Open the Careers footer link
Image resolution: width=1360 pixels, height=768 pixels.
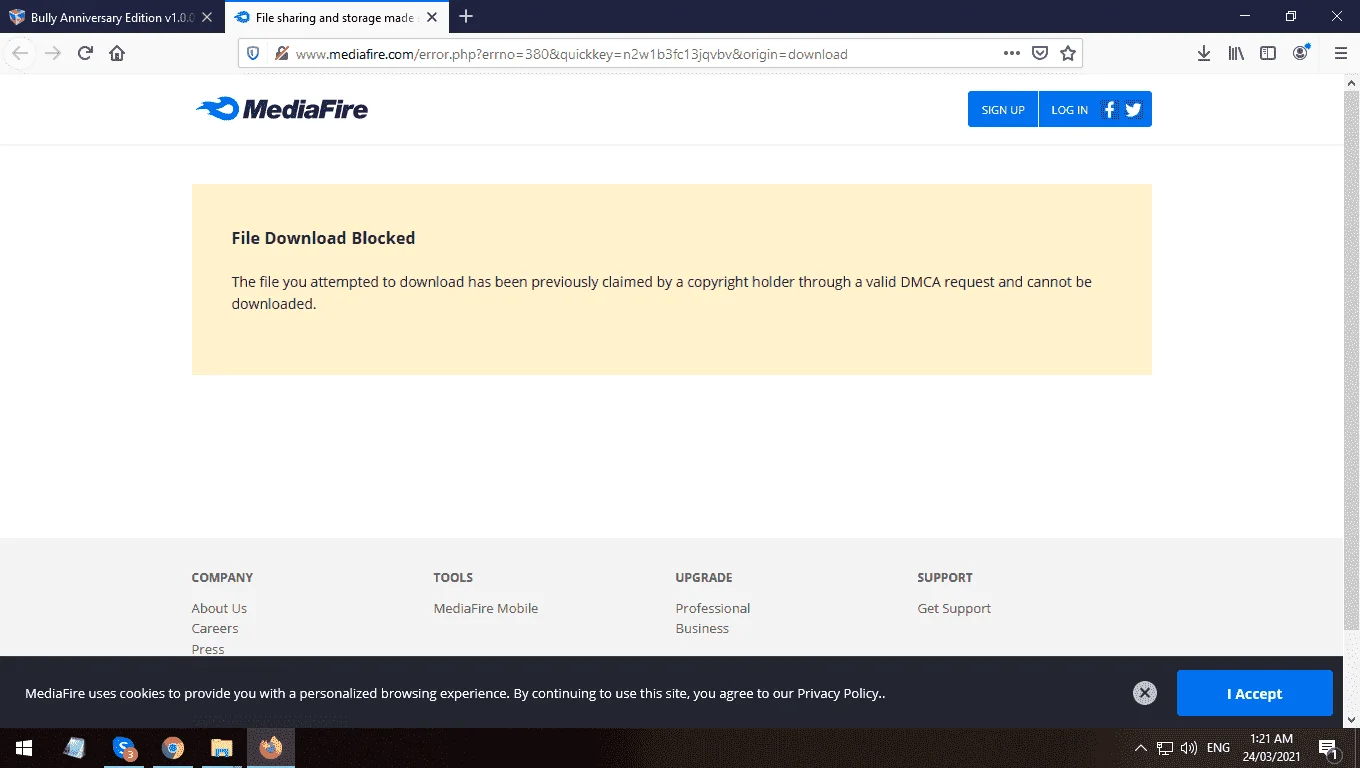pos(215,628)
